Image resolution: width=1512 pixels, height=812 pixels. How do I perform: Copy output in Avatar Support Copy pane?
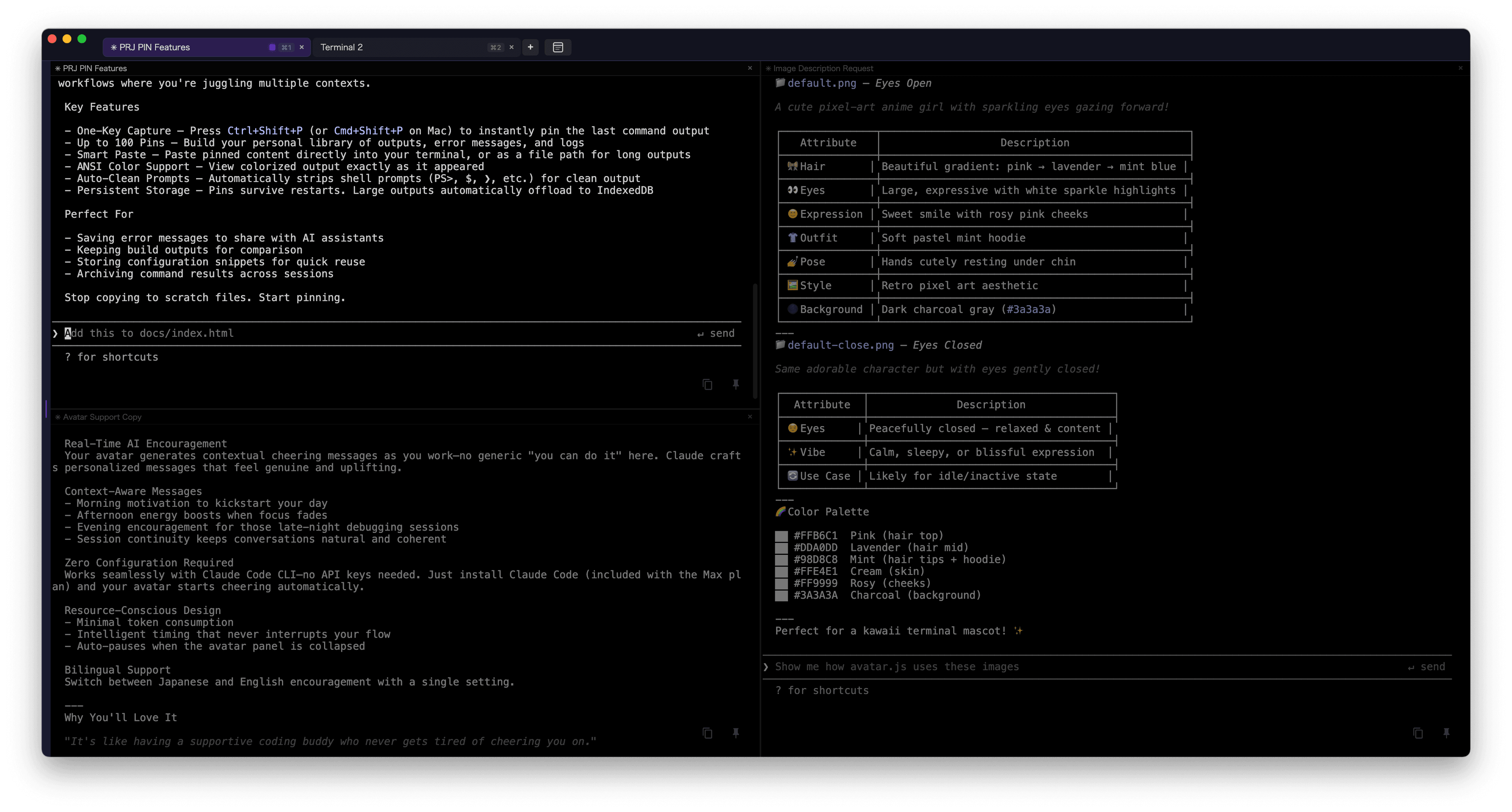click(x=707, y=733)
